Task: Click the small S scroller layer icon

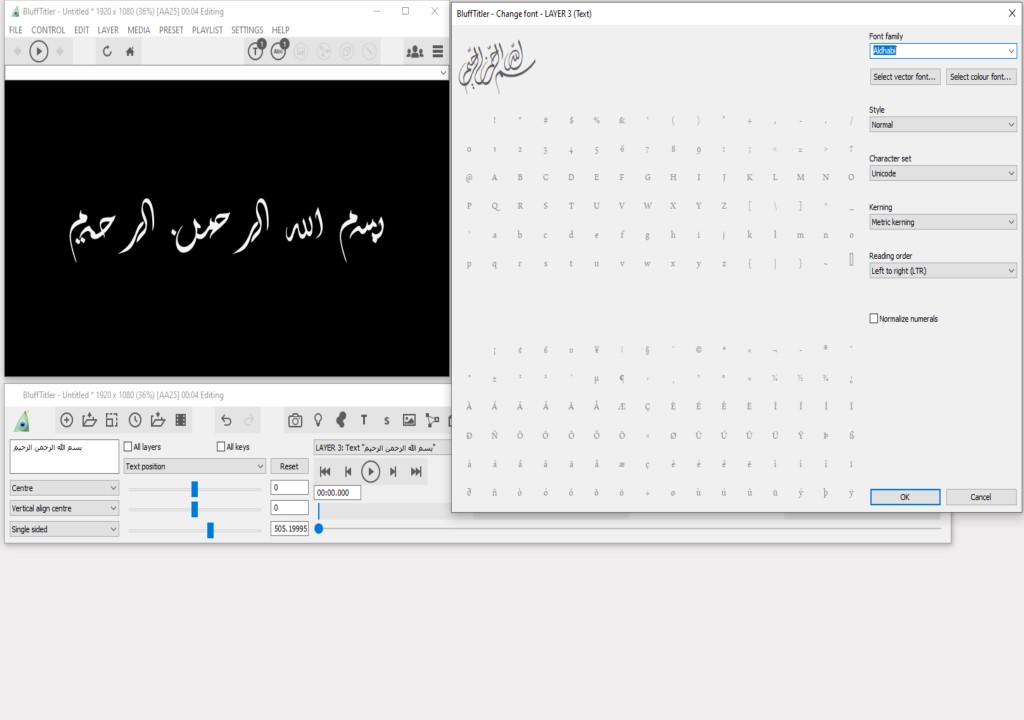Action: pos(387,421)
